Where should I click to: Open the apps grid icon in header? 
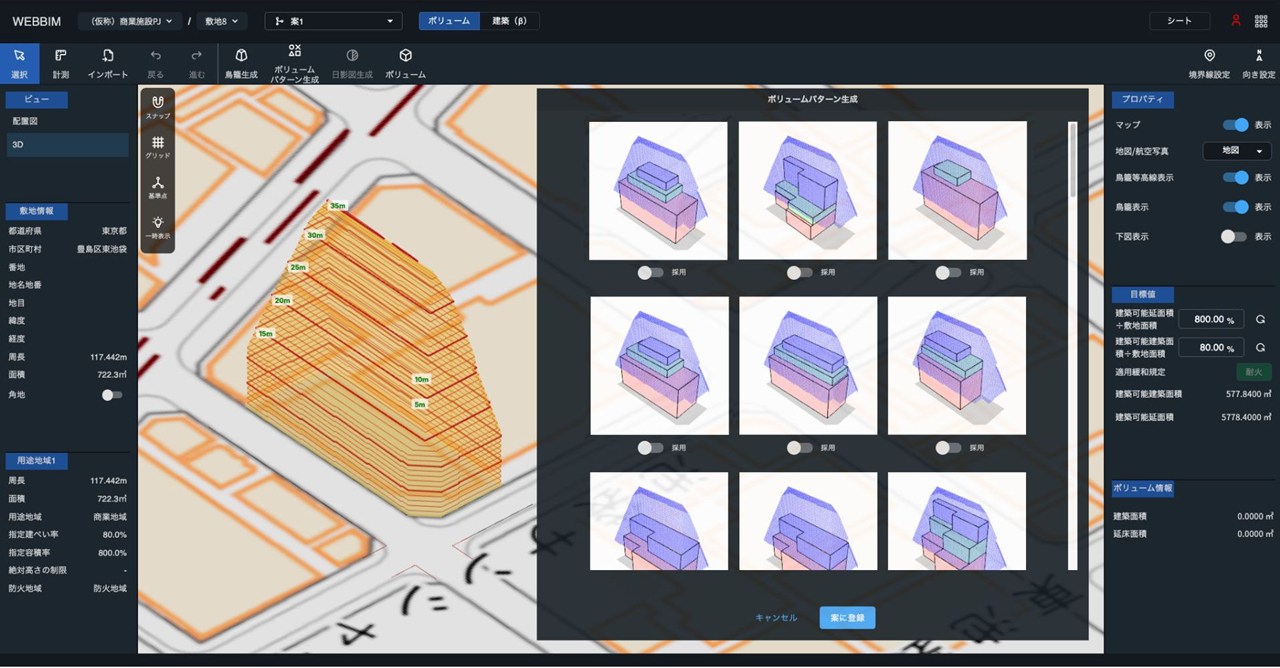[1261, 21]
